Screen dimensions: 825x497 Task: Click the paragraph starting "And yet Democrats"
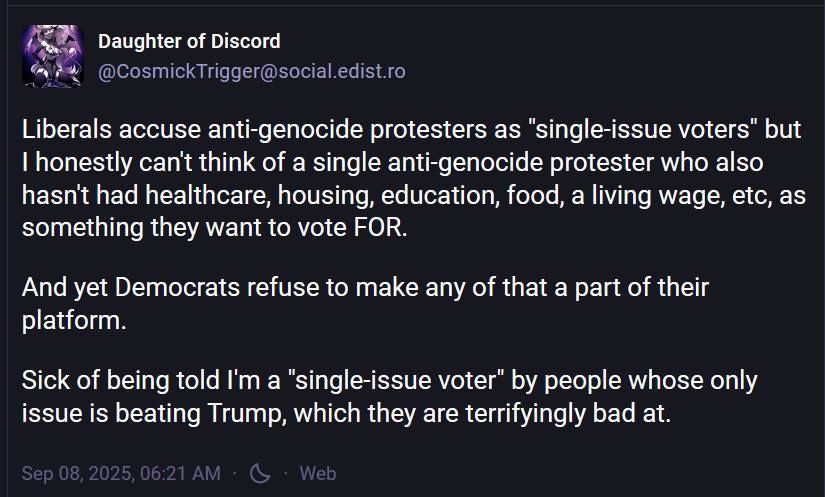[365, 303]
